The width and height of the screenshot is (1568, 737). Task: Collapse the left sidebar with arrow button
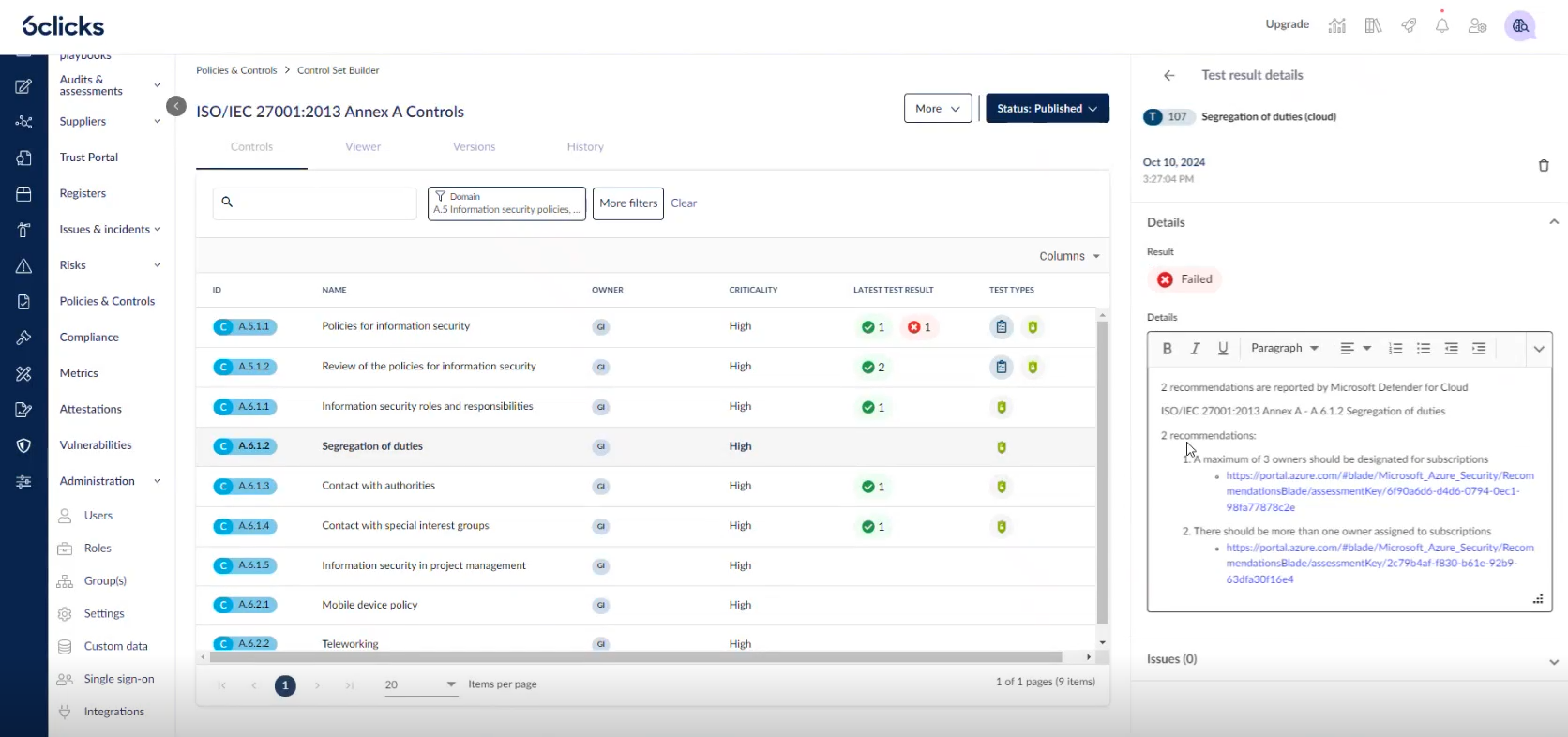[176, 106]
